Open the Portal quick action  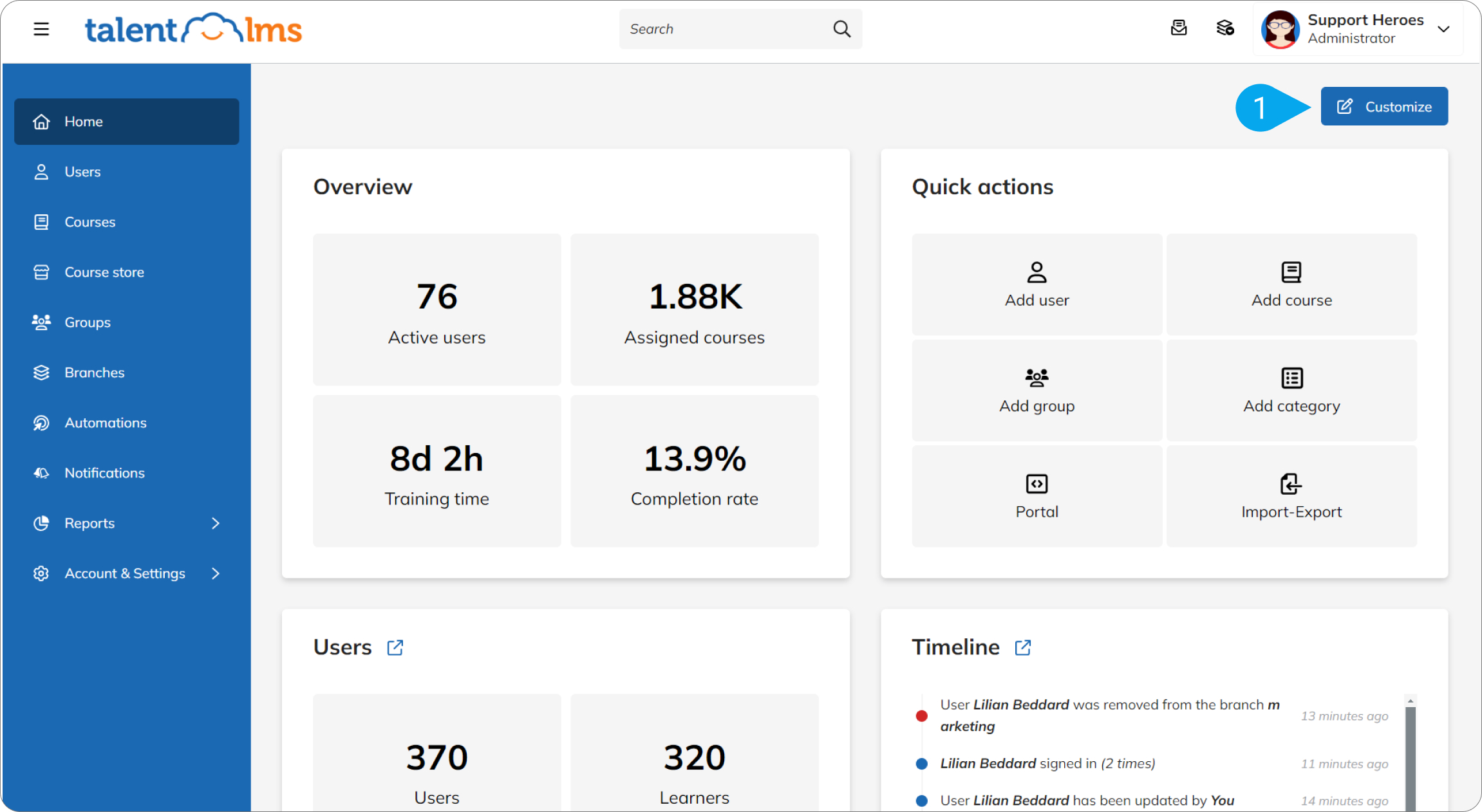point(1036,495)
